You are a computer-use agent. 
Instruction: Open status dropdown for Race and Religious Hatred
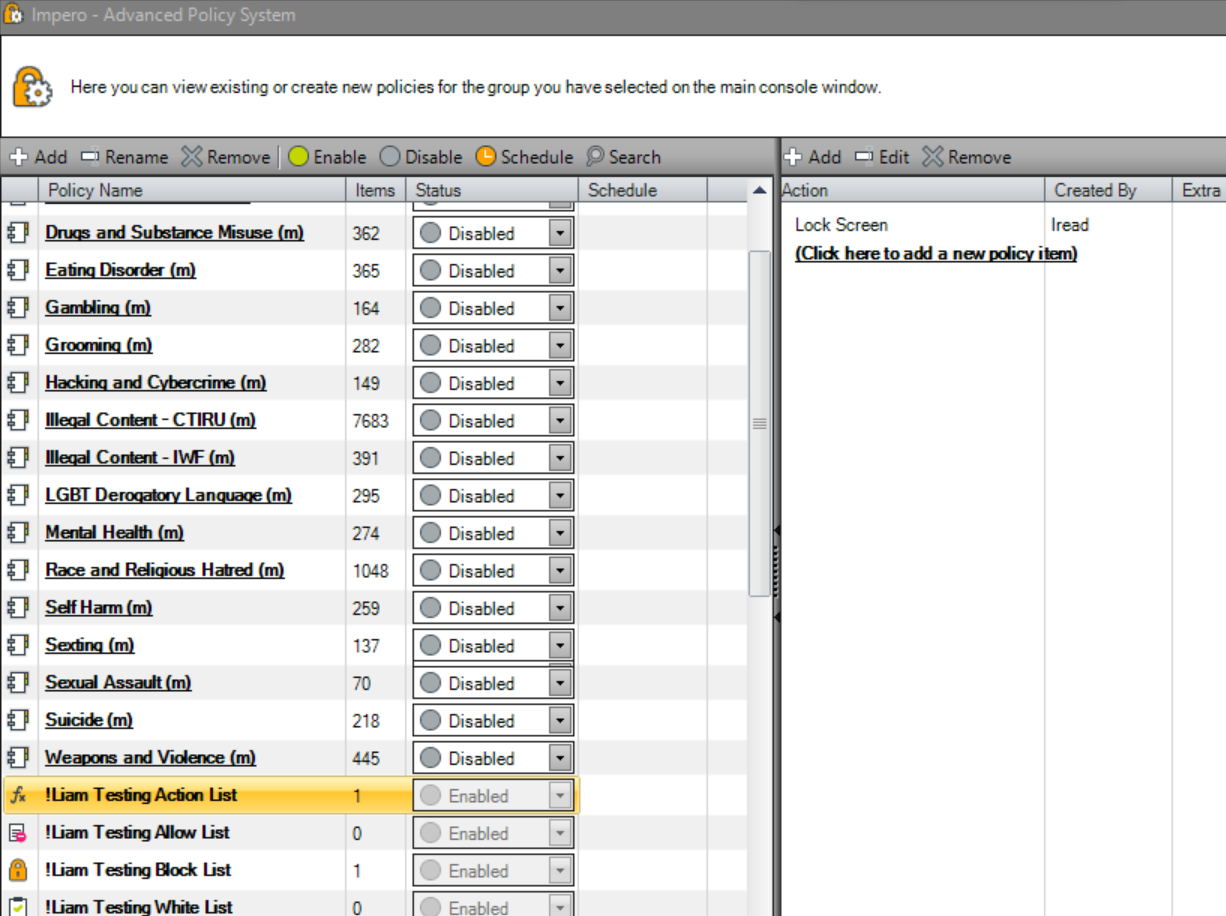point(560,571)
